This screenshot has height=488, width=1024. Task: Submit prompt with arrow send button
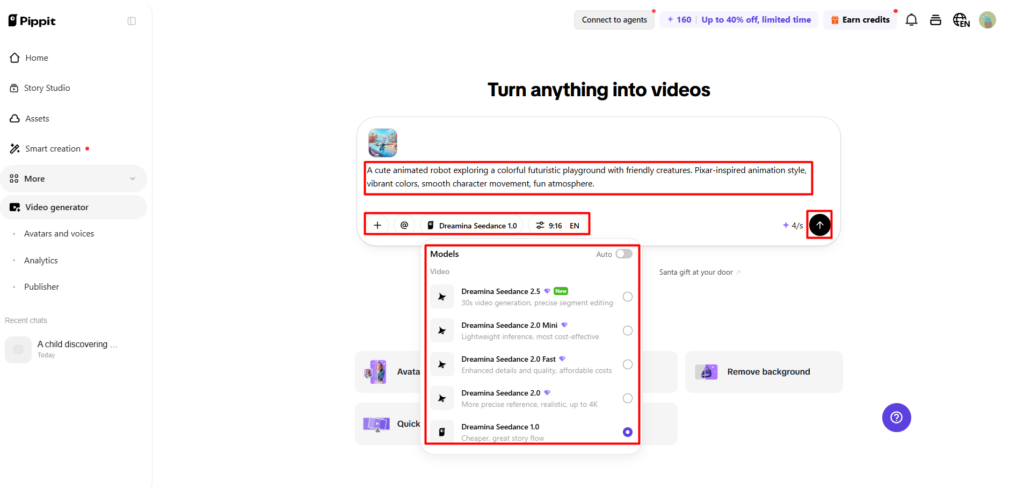pyautogui.click(x=820, y=225)
